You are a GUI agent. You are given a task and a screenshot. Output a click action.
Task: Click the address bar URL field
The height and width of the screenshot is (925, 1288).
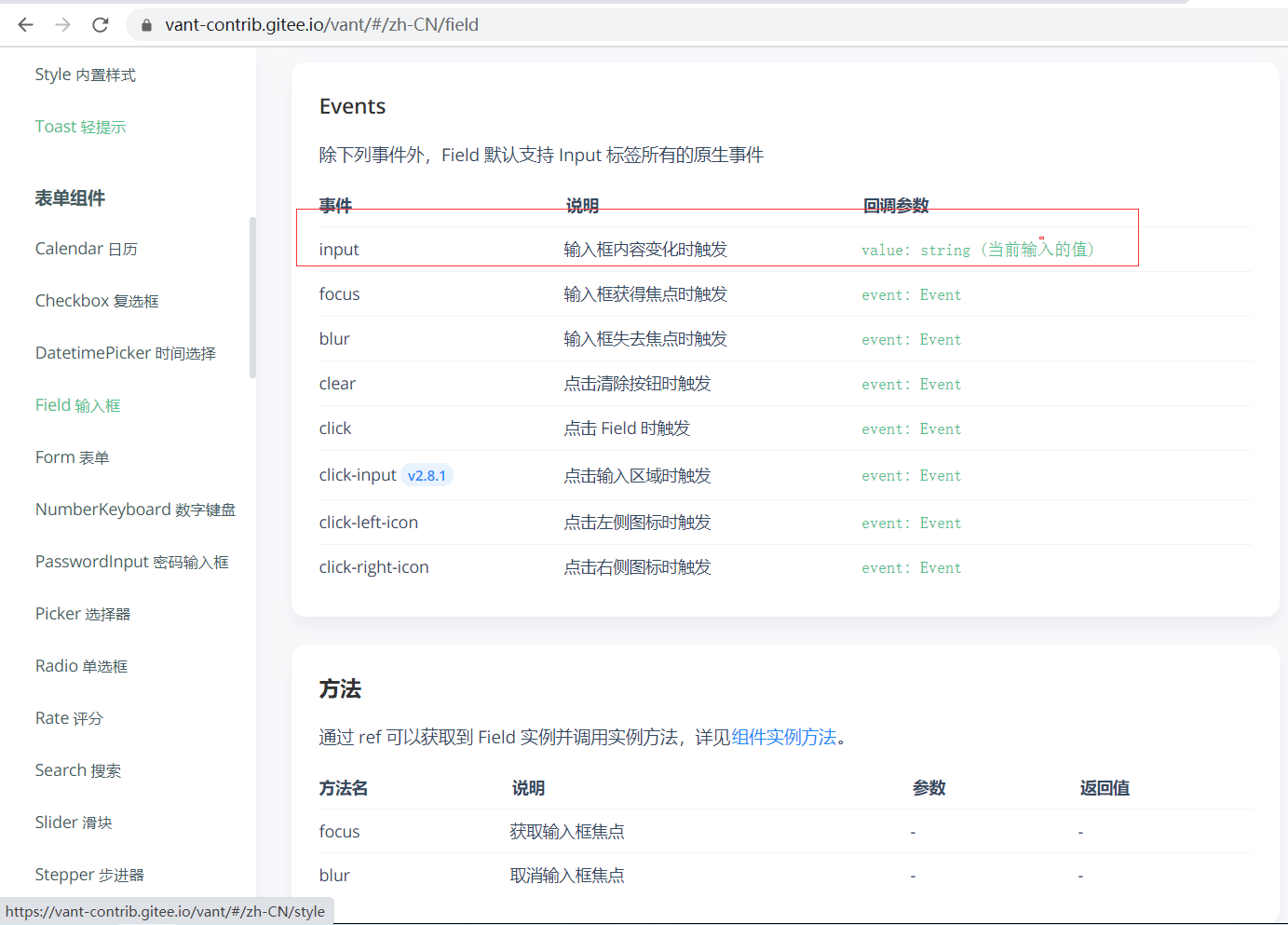(321, 25)
